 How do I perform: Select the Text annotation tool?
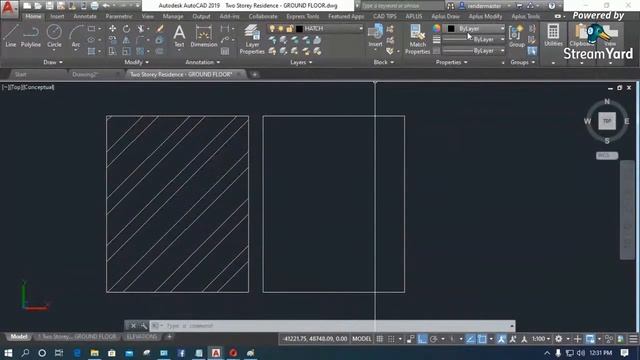coord(179,36)
